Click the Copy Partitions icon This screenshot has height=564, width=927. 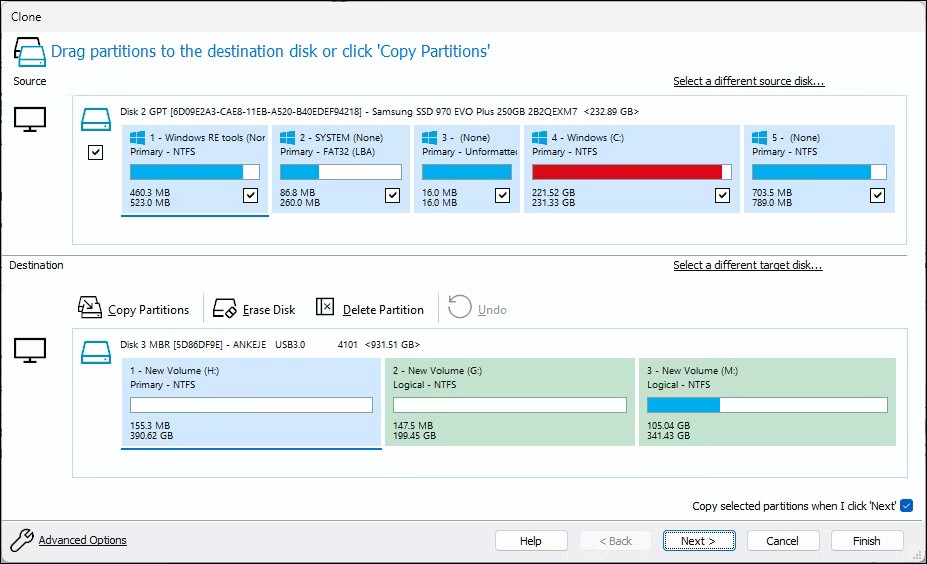90,308
